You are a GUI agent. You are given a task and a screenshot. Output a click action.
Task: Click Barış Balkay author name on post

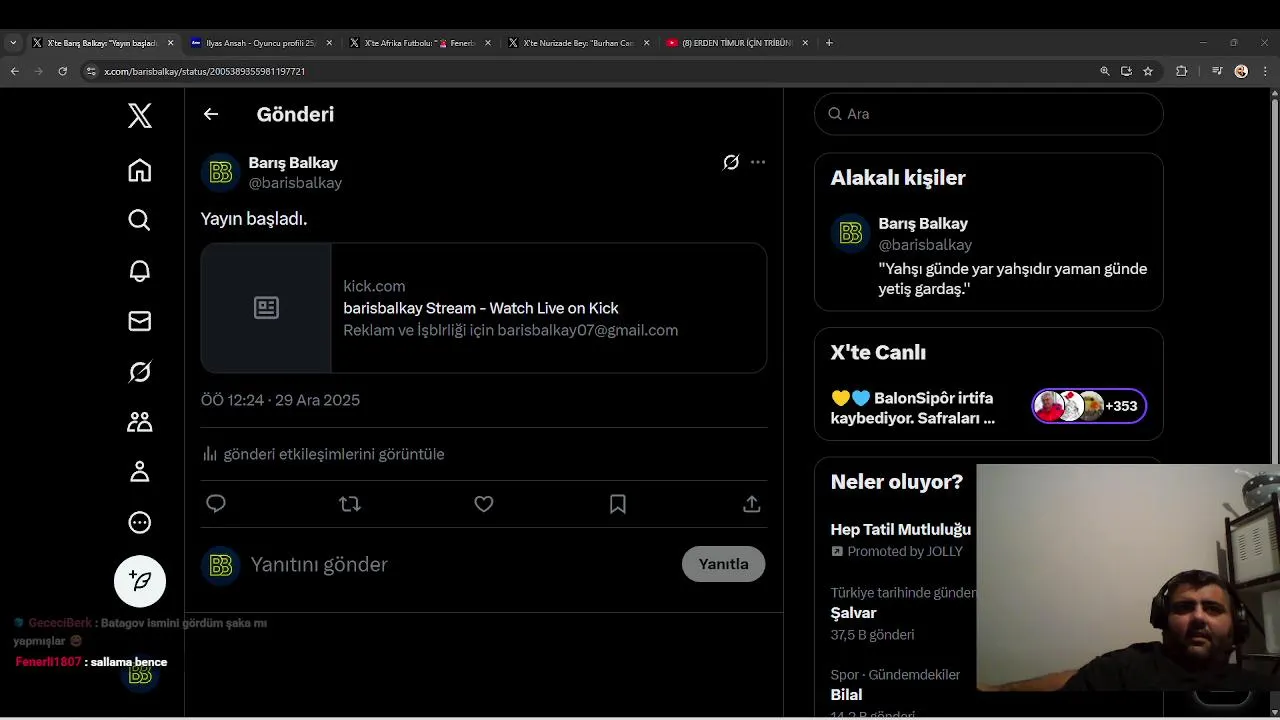coord(293,163)
